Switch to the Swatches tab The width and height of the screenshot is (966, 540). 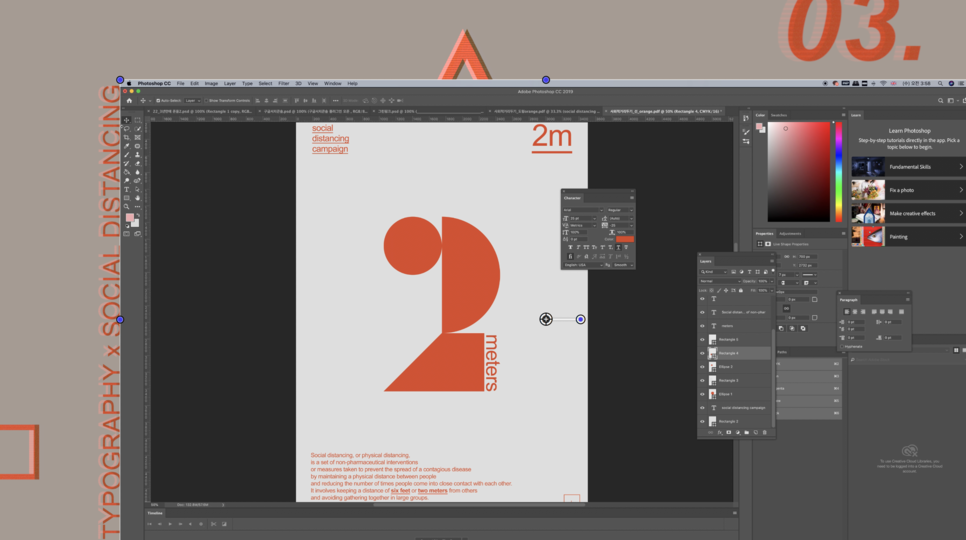pos(779,115)
